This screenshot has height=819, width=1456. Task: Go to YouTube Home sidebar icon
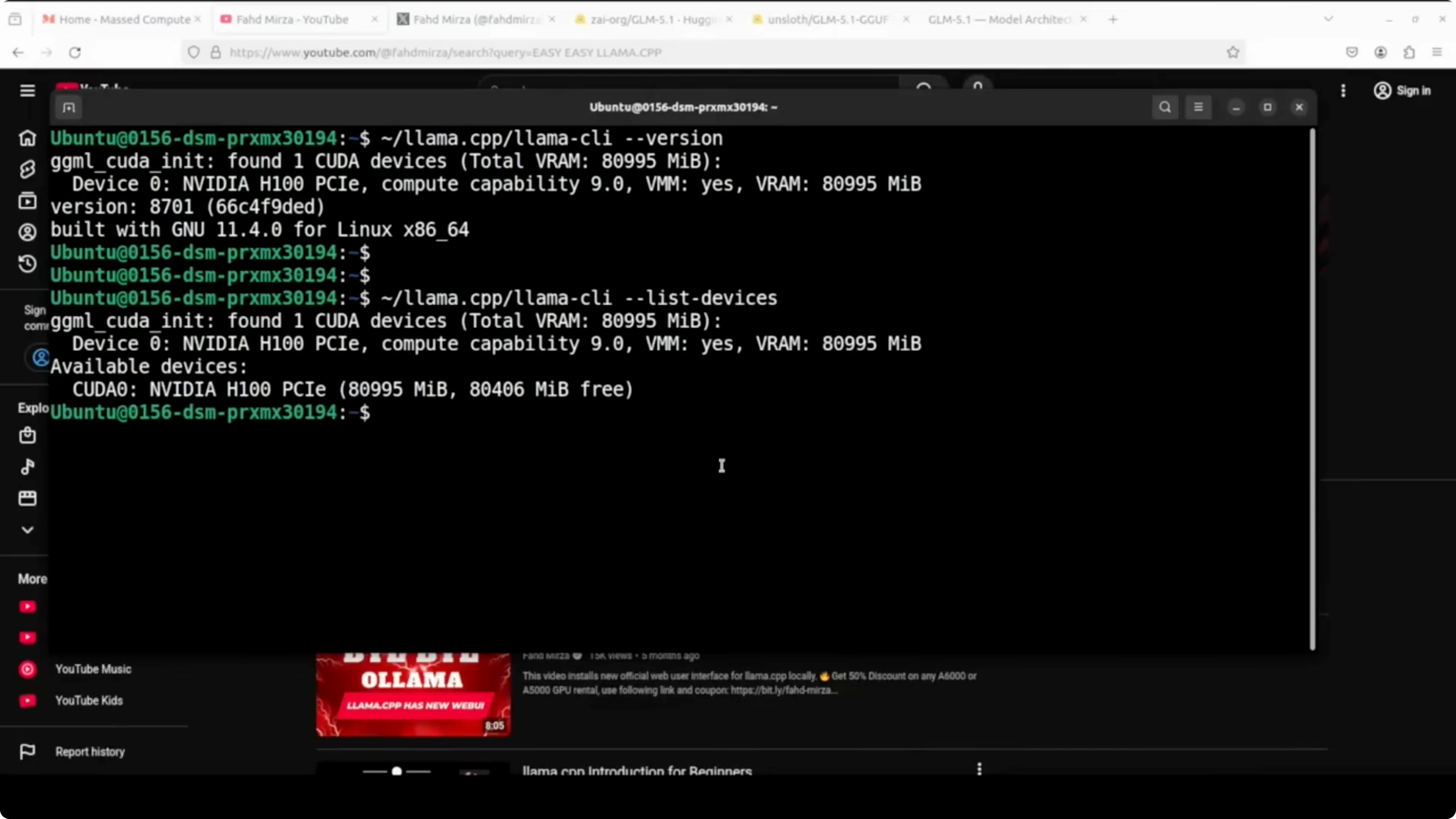tap(27, 138)
